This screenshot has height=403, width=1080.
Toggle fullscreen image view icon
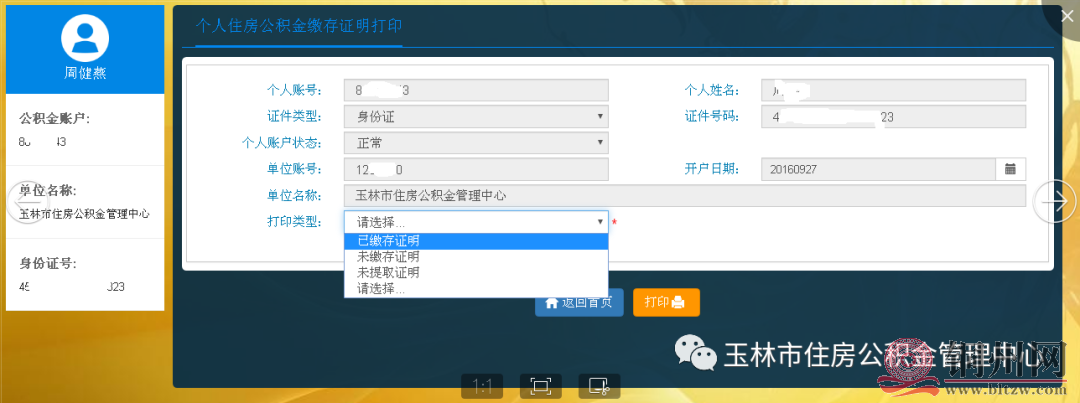pos(541,387)
